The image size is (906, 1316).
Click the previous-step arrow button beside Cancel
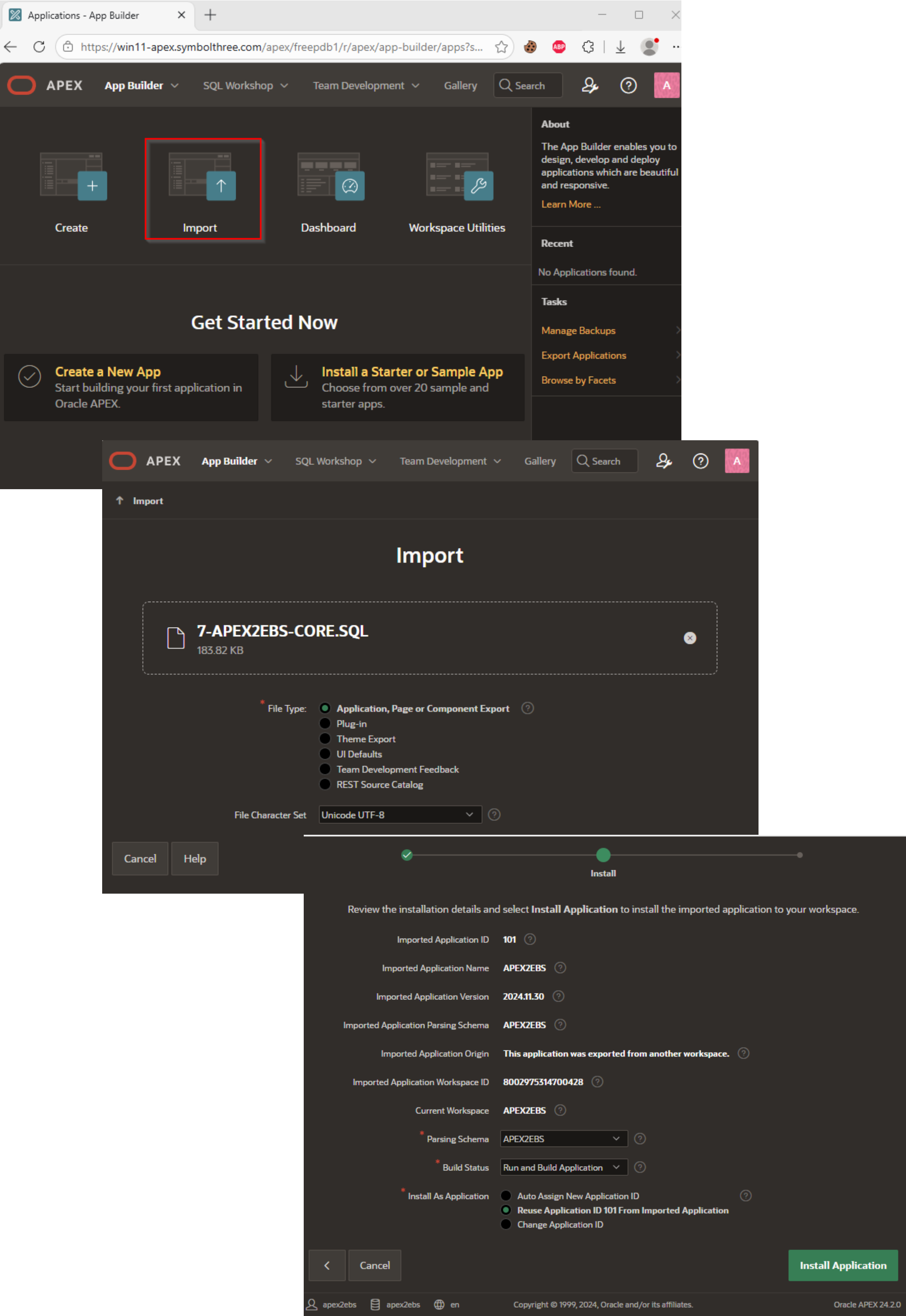pyautogui.click(x=327, y=1265)
